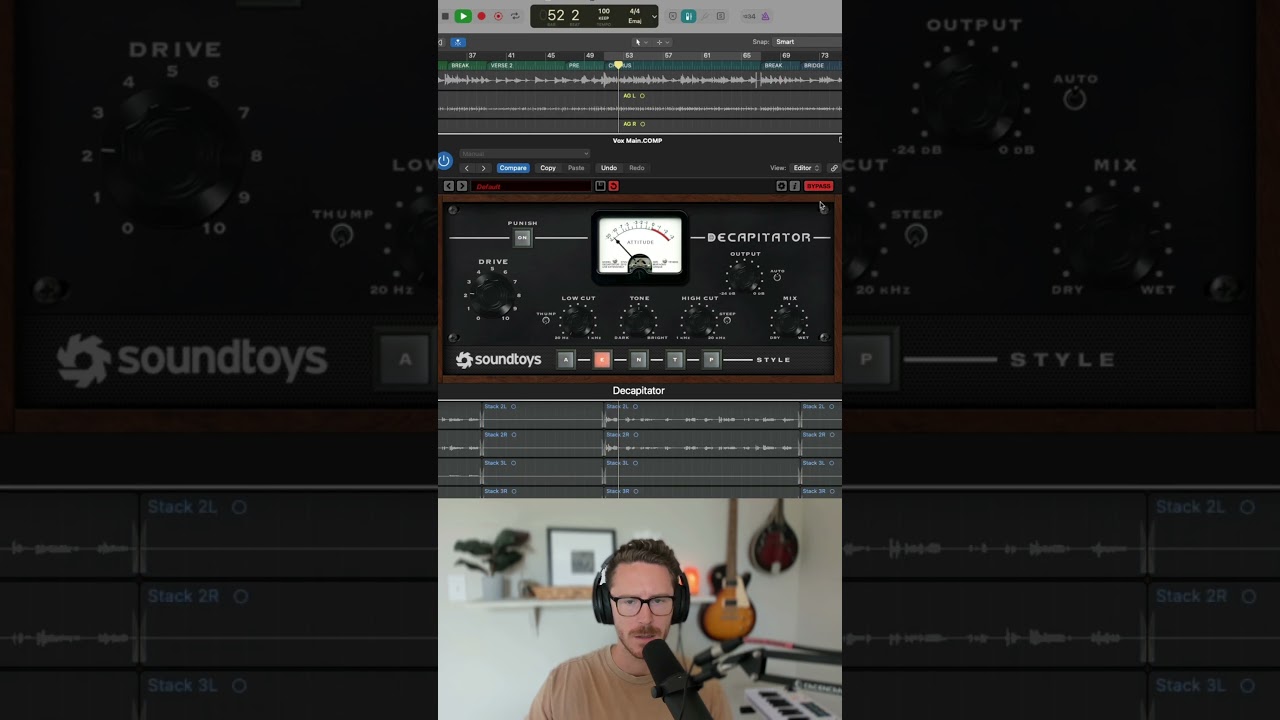The height and width of the screenshot is (720, 1280).
Task: Click the bar position 52
Action: (x=556, y=15)
